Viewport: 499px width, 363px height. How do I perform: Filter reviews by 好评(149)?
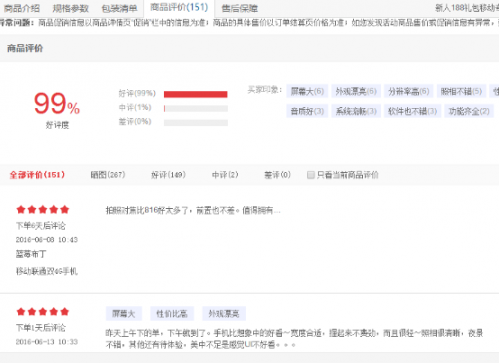(x=168, y=175)
